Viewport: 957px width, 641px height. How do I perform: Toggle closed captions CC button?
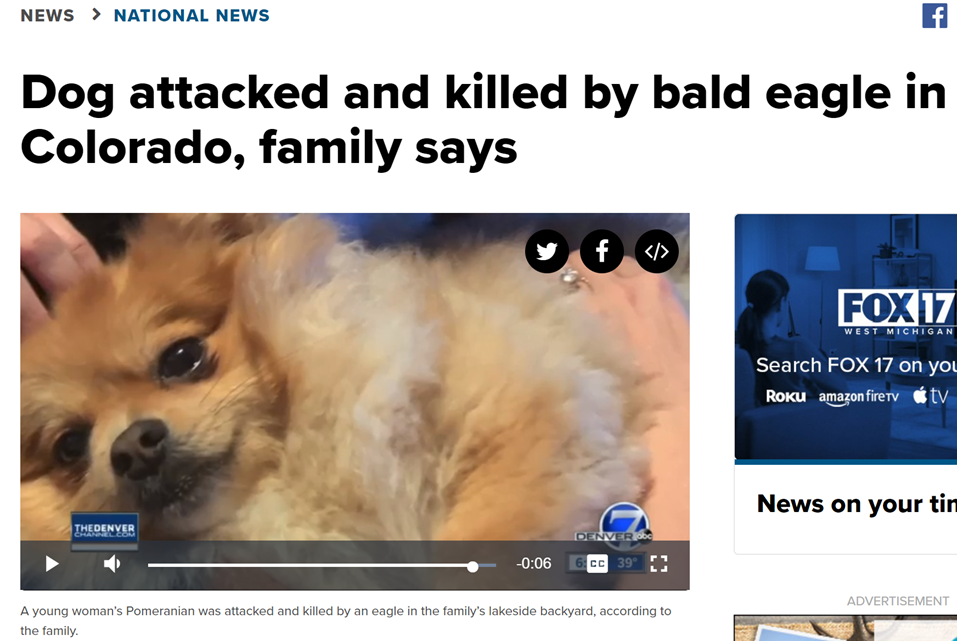coord(598,563)
